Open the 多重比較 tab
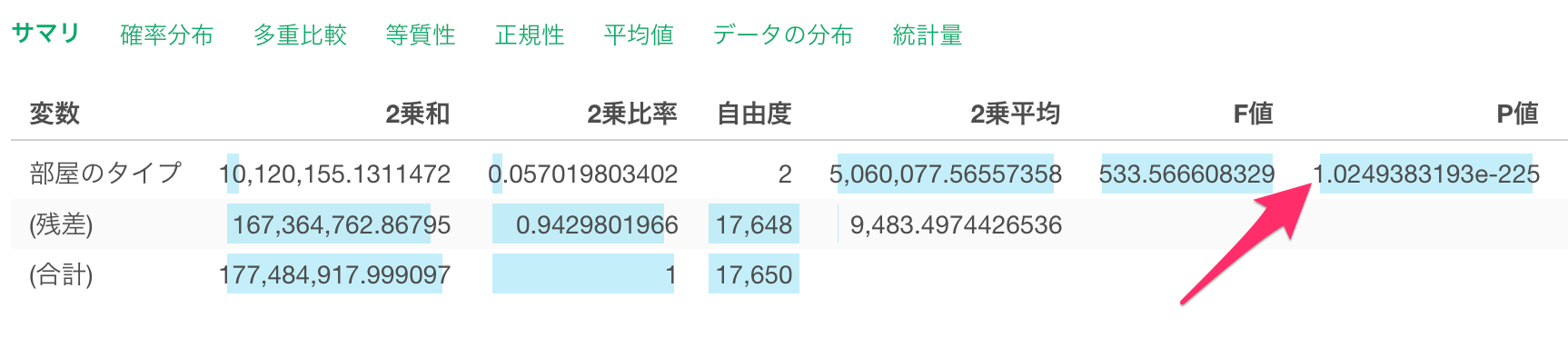Viewport: 1568px width, 338px height. point(300,35)
